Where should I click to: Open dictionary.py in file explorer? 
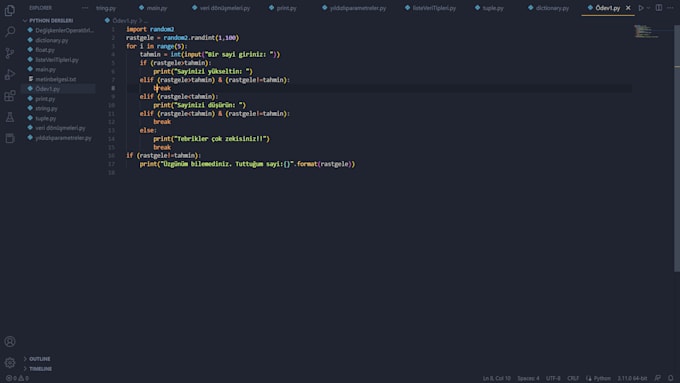point(52,40)
